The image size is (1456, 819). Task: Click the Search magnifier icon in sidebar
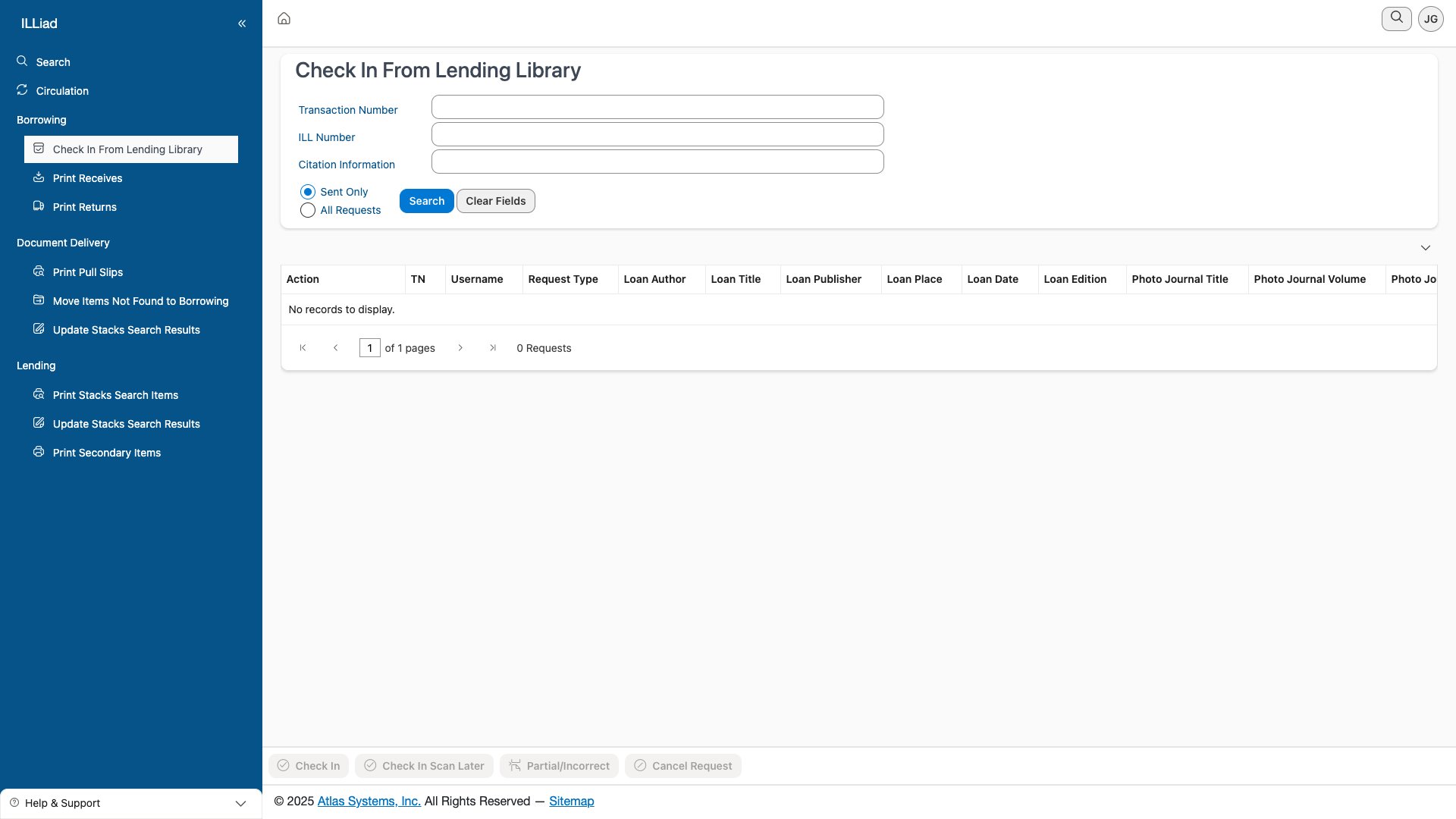[x=22, y=61]
